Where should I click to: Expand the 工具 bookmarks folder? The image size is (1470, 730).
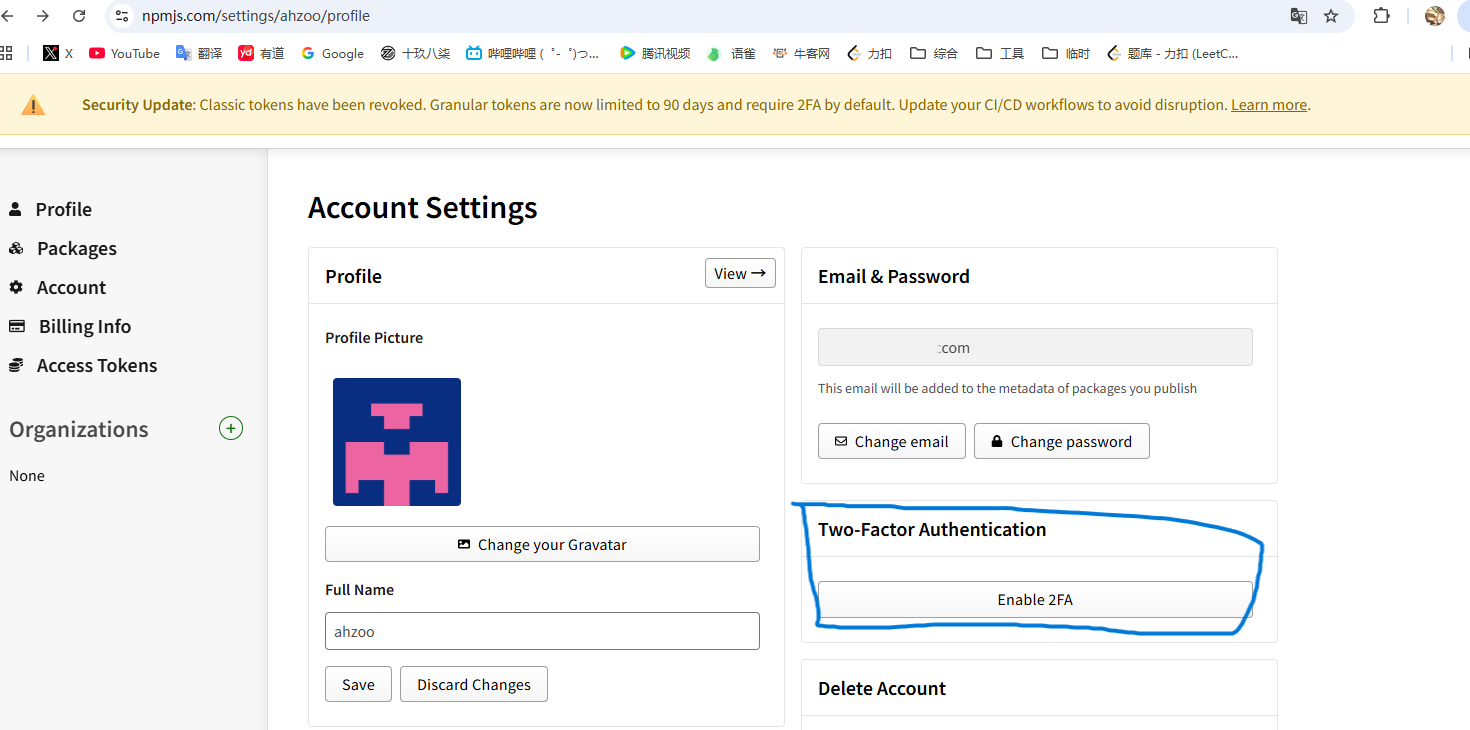tap(1000, 53)
